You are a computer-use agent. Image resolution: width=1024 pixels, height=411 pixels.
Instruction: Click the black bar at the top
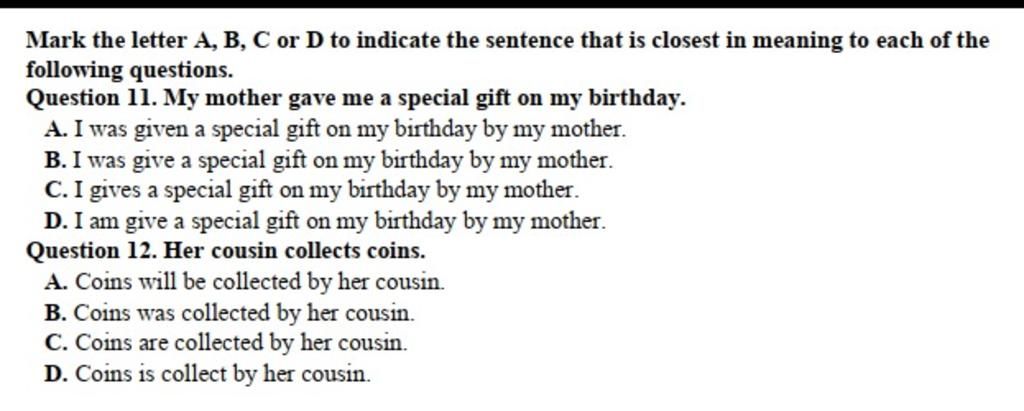pos(512,4)
